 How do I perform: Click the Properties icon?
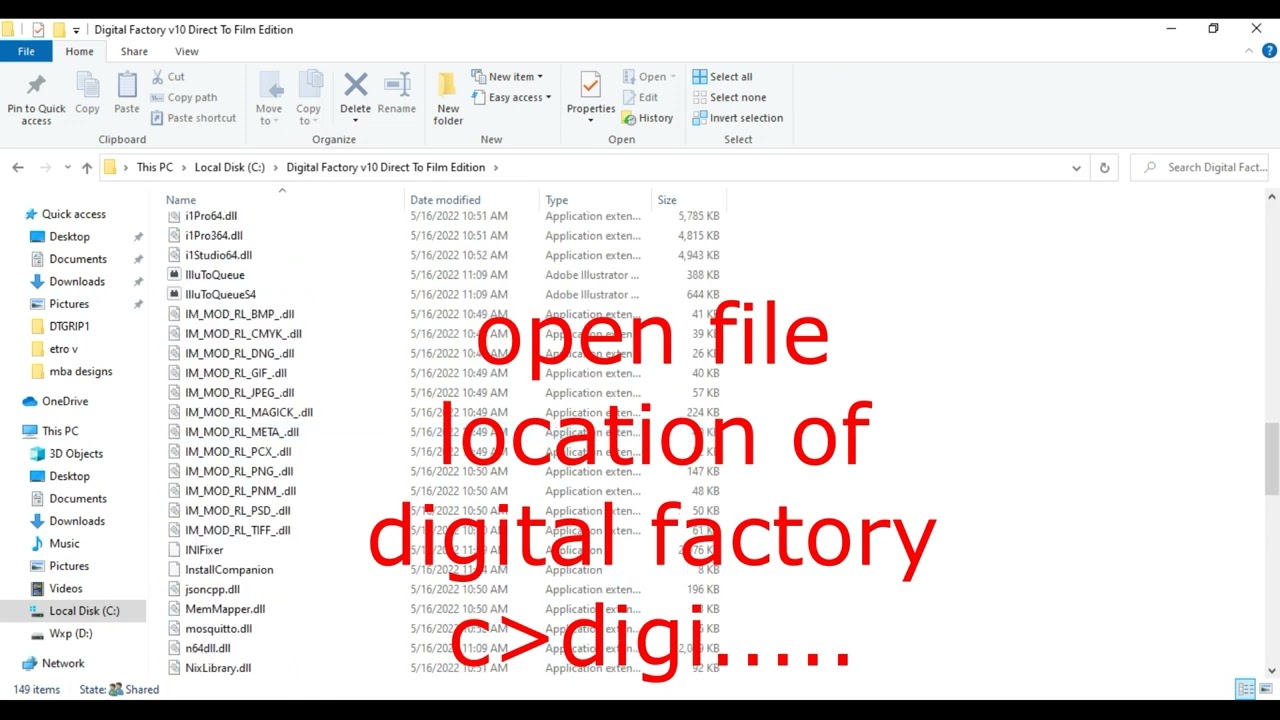pyautogui.click(x=591, y=86)
